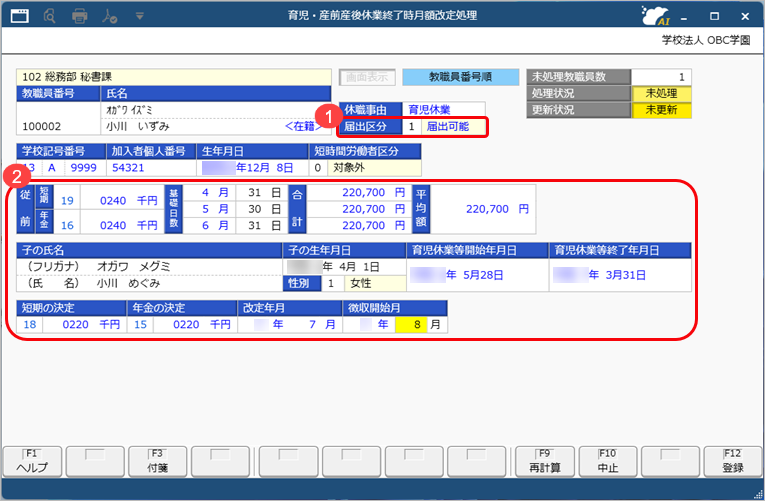Click the gender value 女性
Screen dimensions: 765x501
pos(361,283)
